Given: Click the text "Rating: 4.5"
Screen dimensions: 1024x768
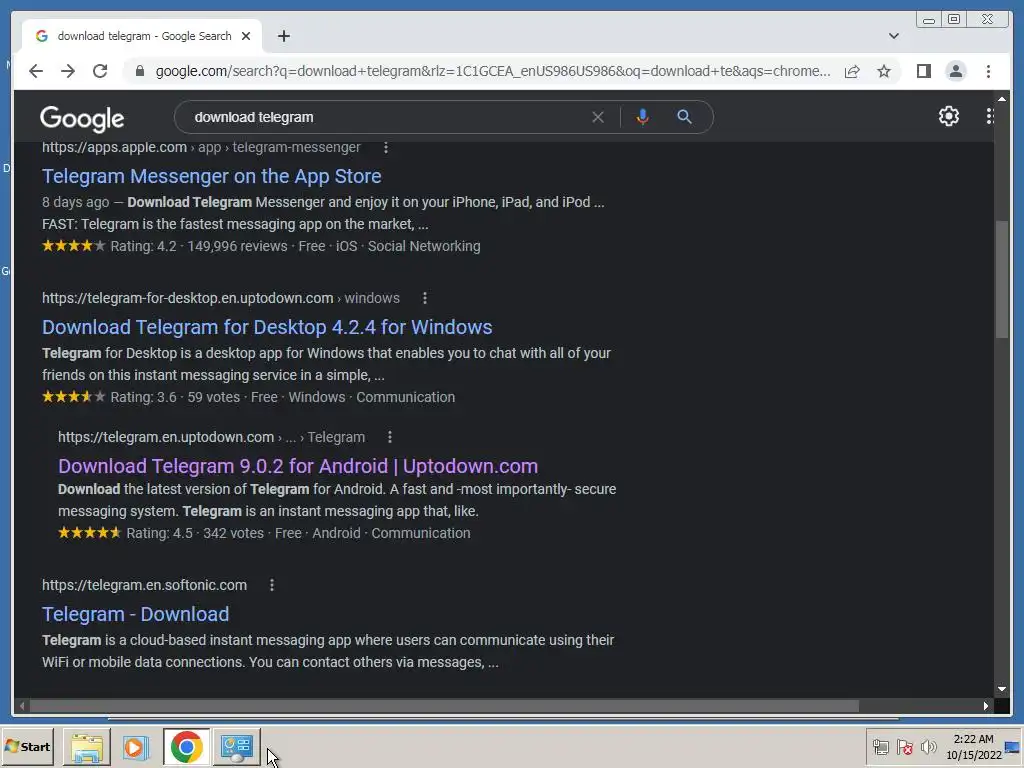Looking at the screenshot, I should [159, 534].
